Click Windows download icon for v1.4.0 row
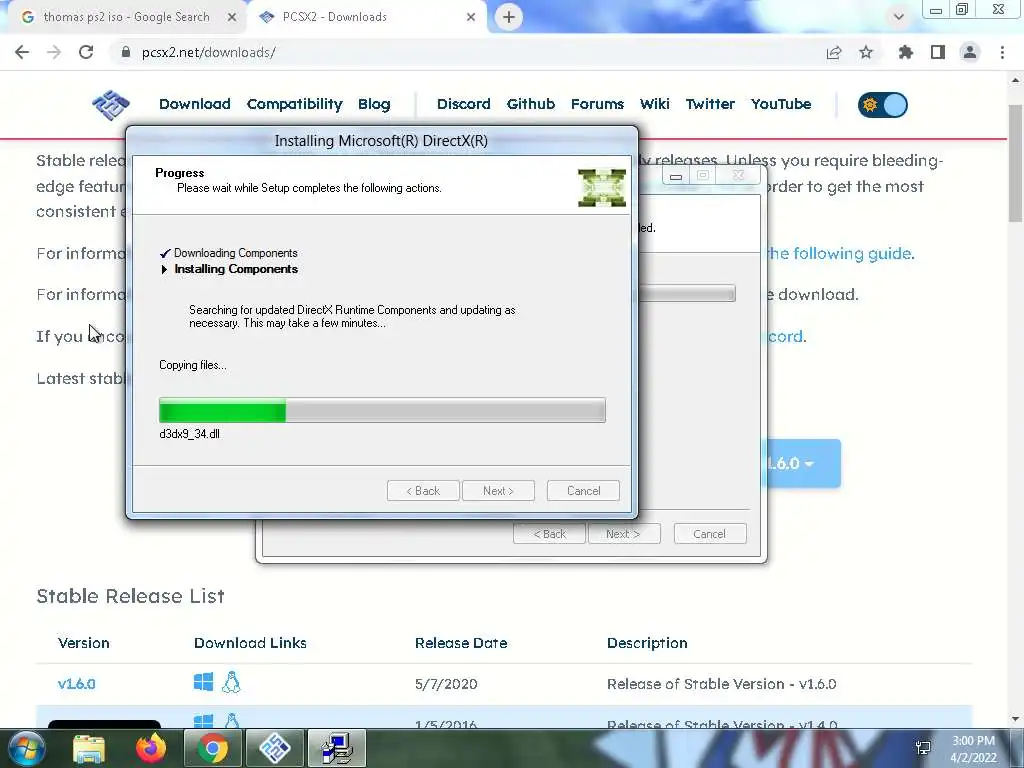Screen dimensions: 1024x768 tap(203, 721)
